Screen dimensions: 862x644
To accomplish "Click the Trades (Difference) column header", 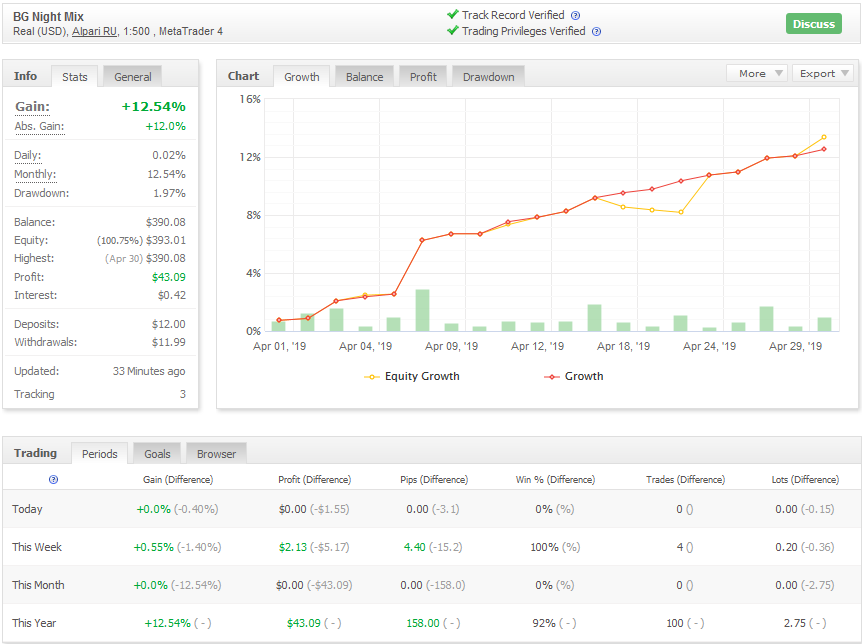I will pos(686,480).
